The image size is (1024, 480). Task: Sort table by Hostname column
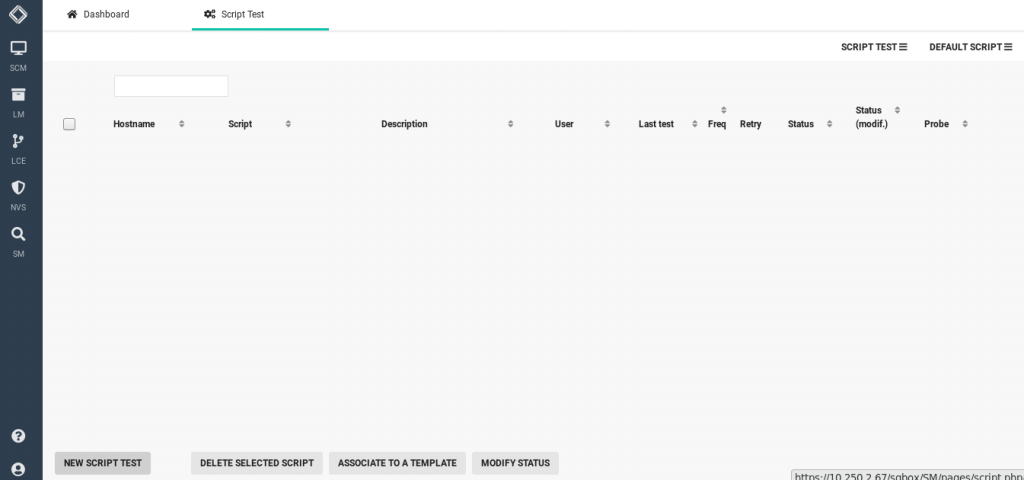click(134, 124)
